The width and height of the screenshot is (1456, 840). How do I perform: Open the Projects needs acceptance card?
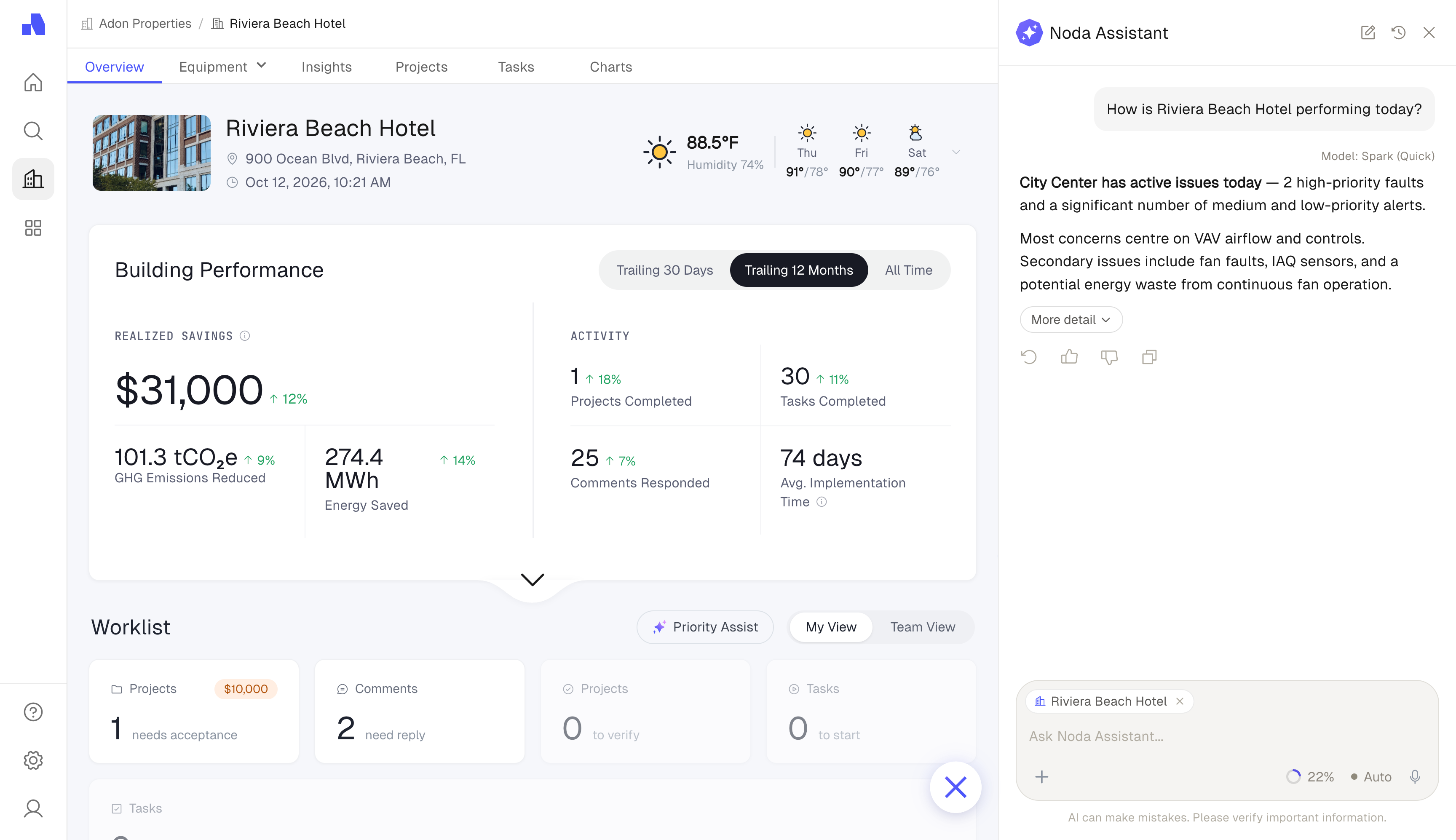click(194, 712)
